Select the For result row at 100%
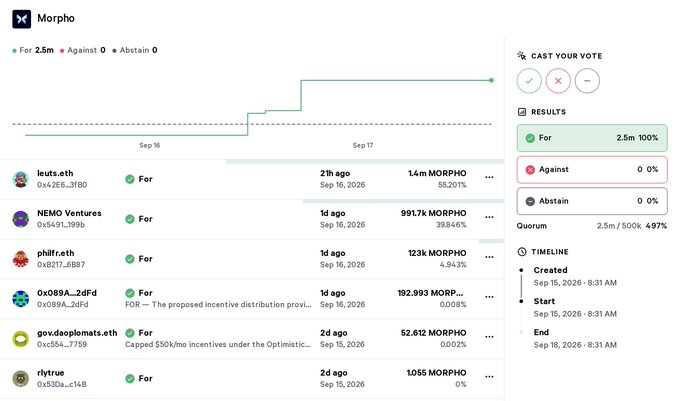 click(x=592, y=138)
